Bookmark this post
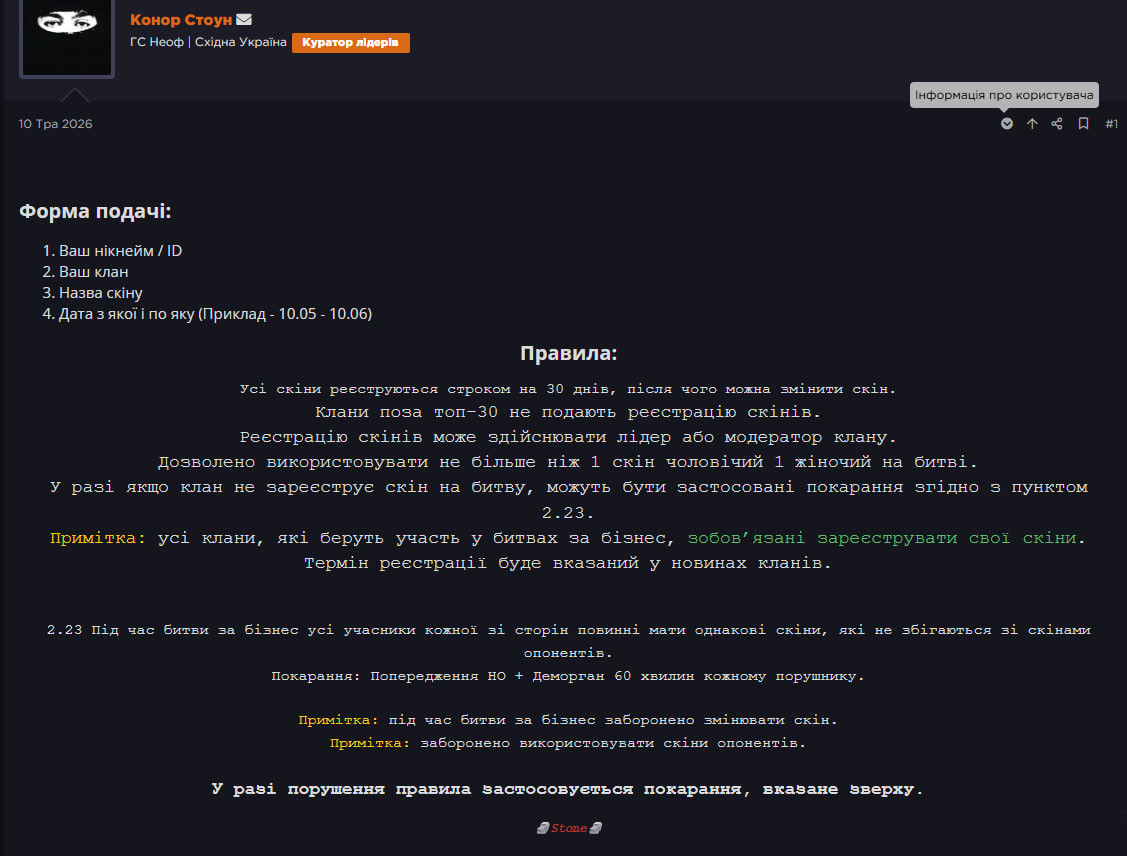The width and height of the screenshot is (1127, 856). [x=1083, y=124]
